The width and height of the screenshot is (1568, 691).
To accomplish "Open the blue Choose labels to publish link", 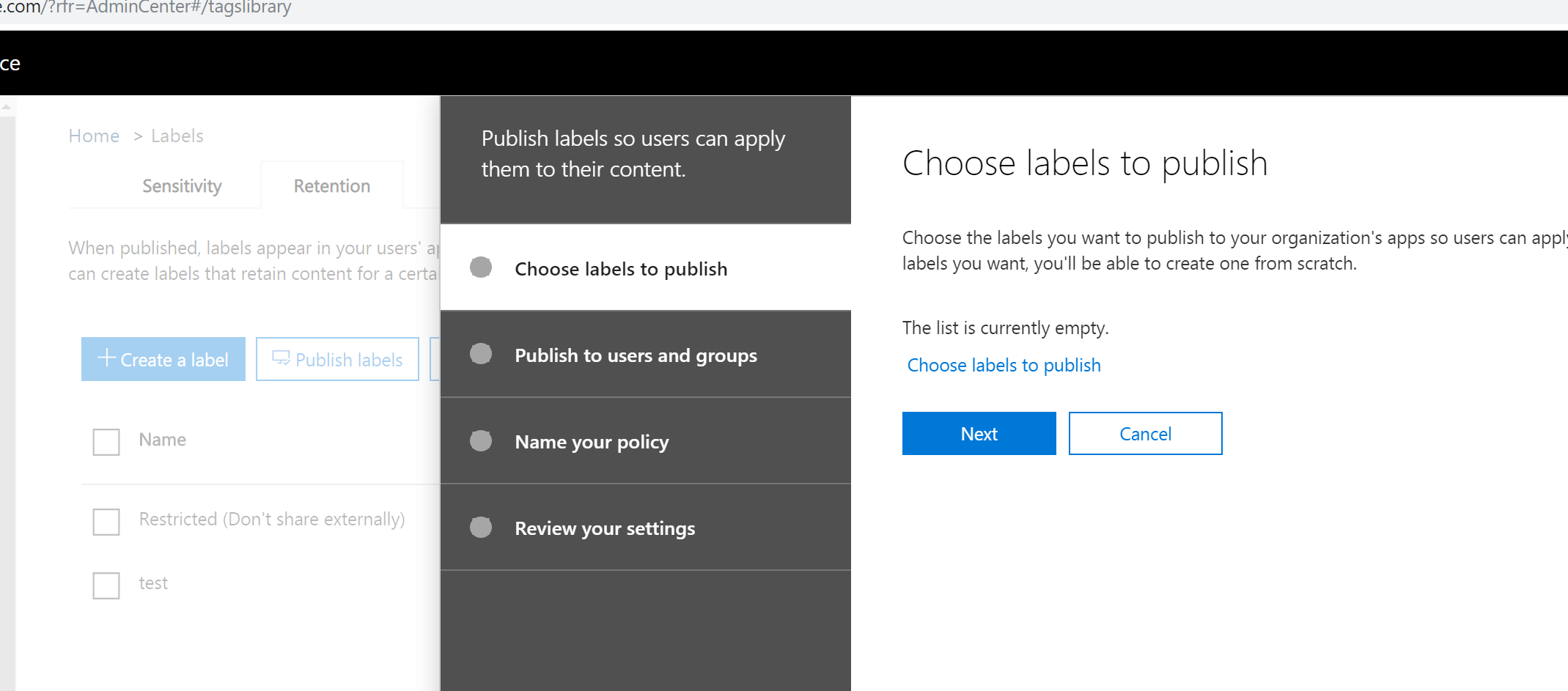I will (x=1004, y=365).
